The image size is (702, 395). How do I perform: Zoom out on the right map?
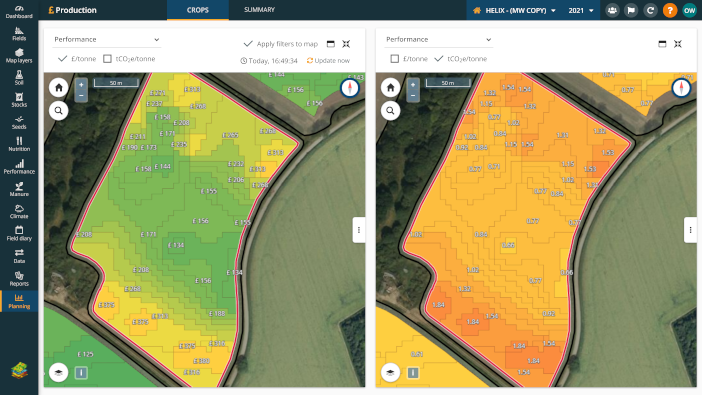413,95
